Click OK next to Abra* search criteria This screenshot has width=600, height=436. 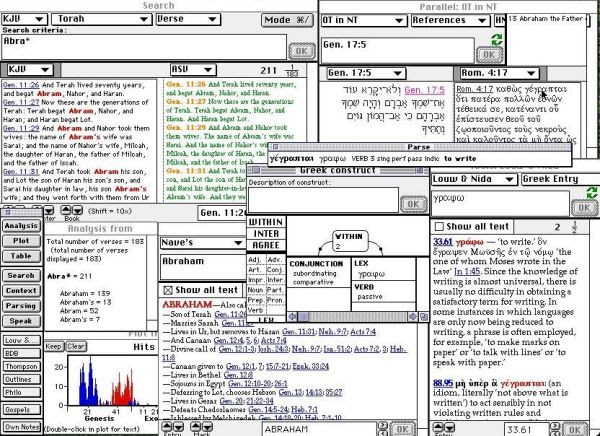point(302,51)
